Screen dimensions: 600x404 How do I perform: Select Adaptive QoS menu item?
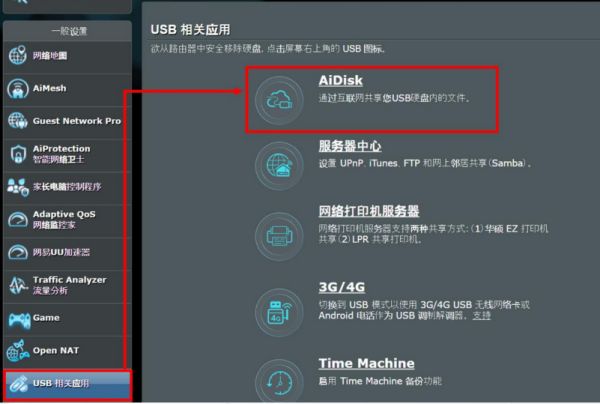(x=67, y=220)
